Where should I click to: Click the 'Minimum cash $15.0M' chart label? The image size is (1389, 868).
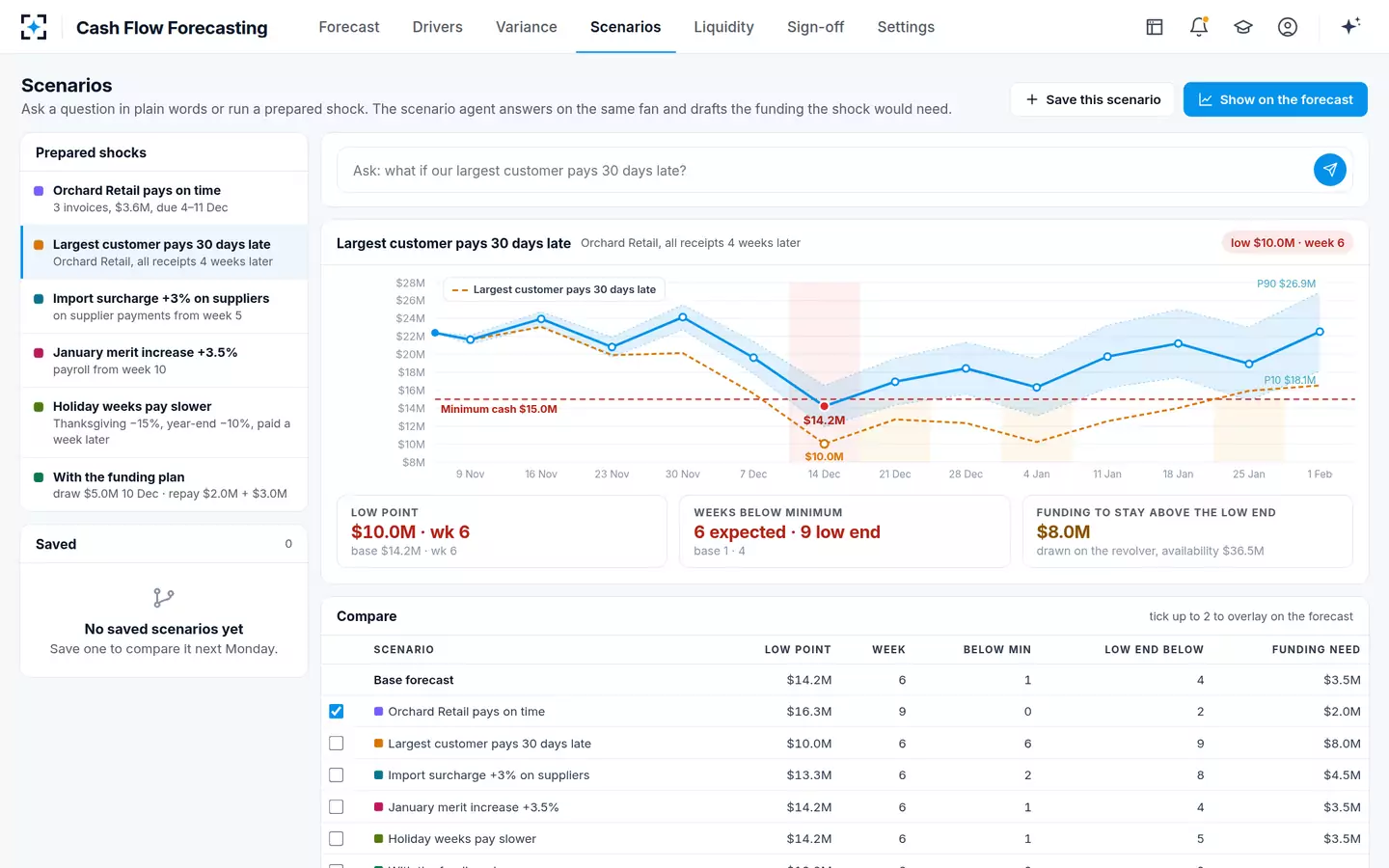click(499, 409)
